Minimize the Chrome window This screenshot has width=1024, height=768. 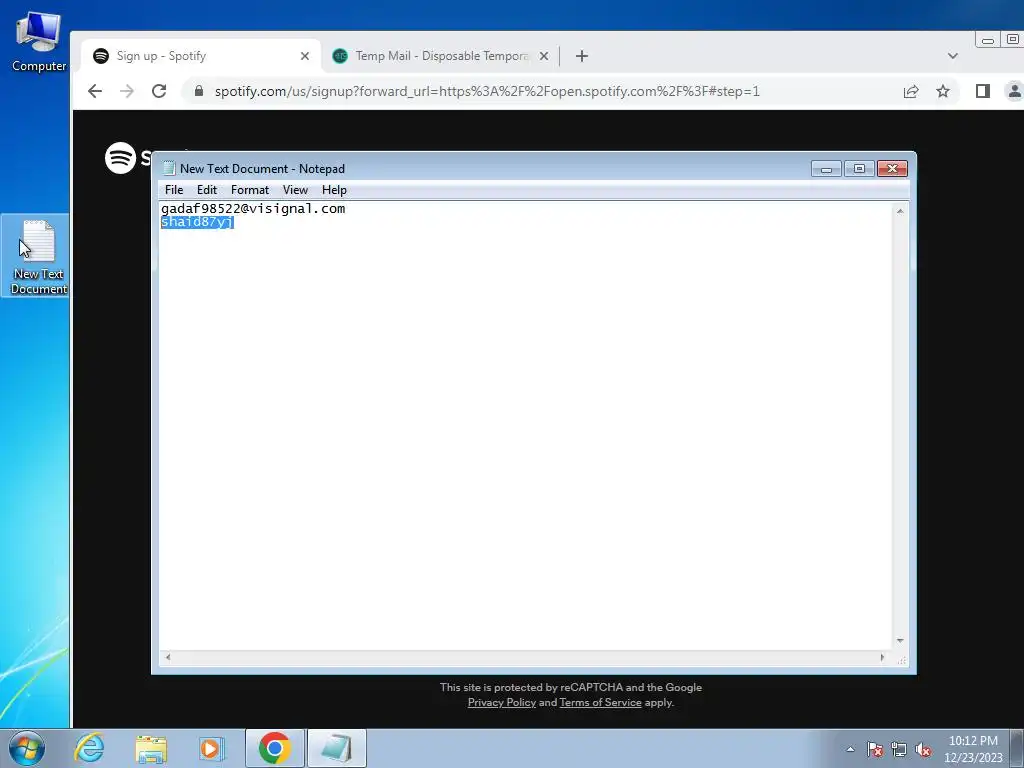click(x=987, y=40)
